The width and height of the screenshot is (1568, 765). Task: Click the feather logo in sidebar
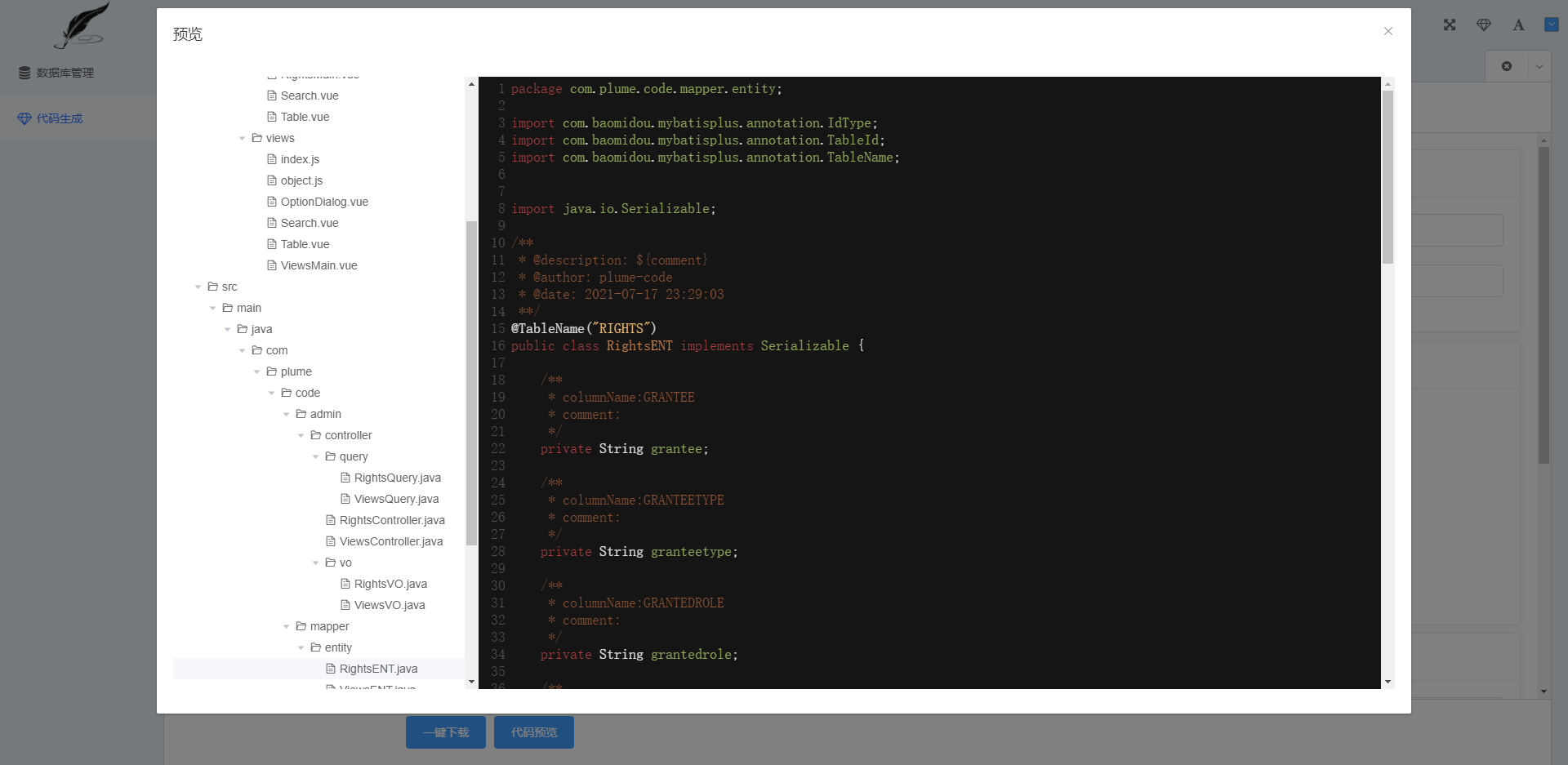(x=82, y=25)
